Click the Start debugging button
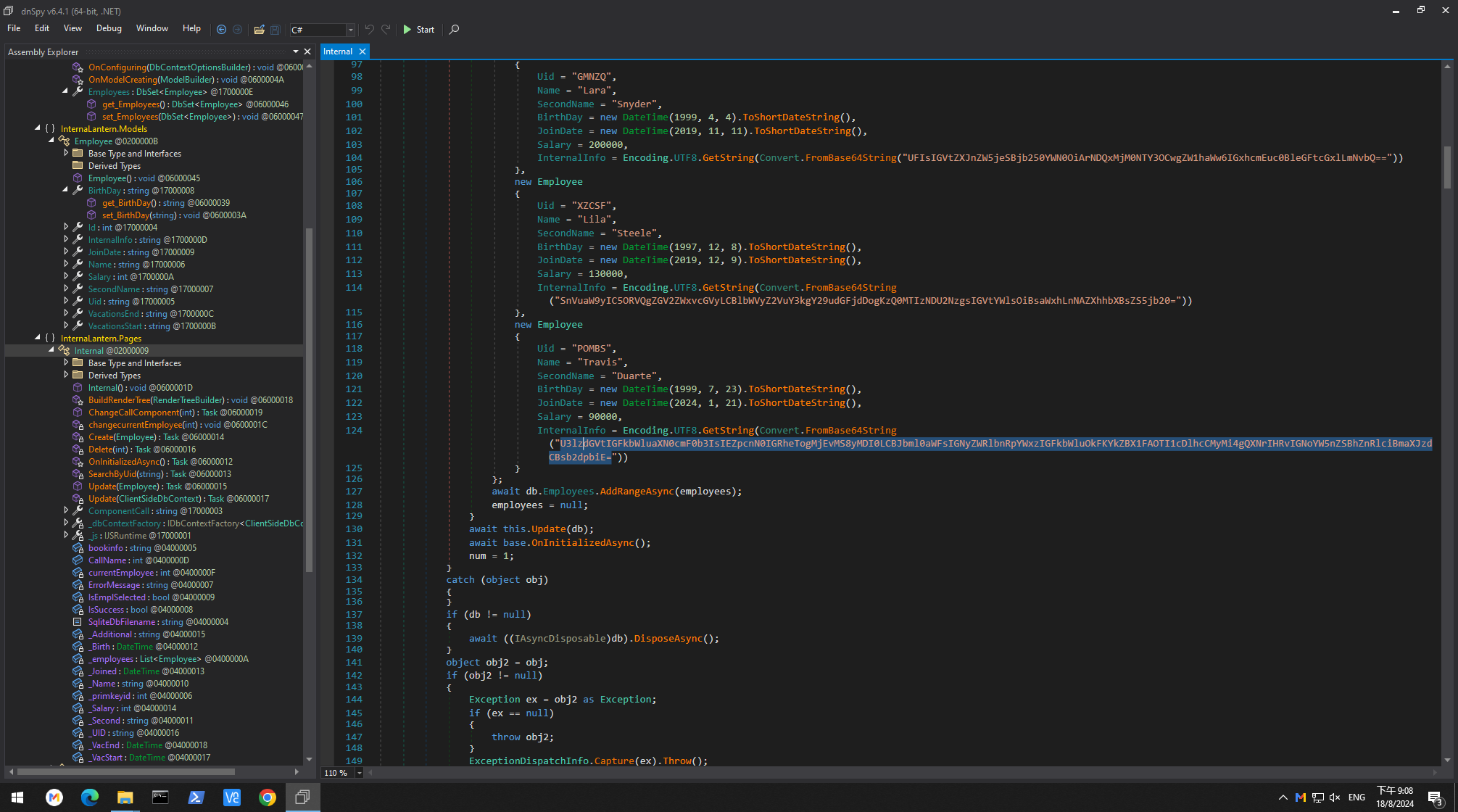 pos(419,30)
